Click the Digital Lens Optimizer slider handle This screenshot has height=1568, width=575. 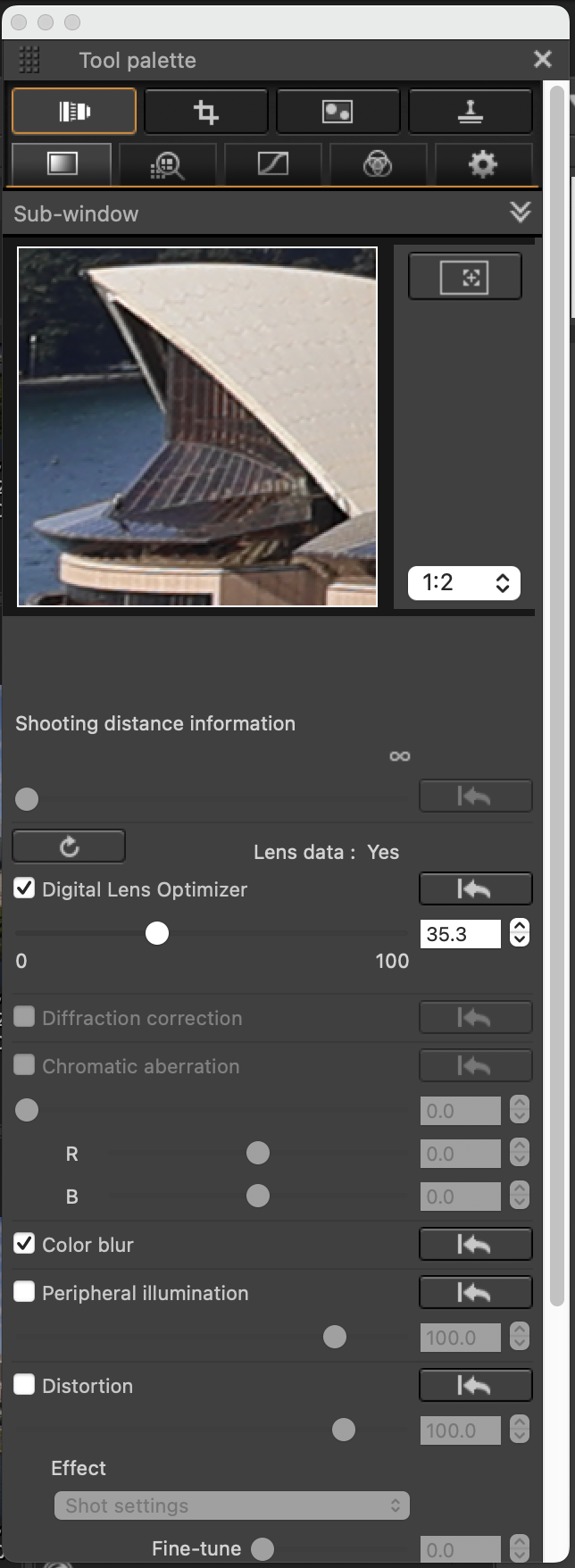(157, 933)
